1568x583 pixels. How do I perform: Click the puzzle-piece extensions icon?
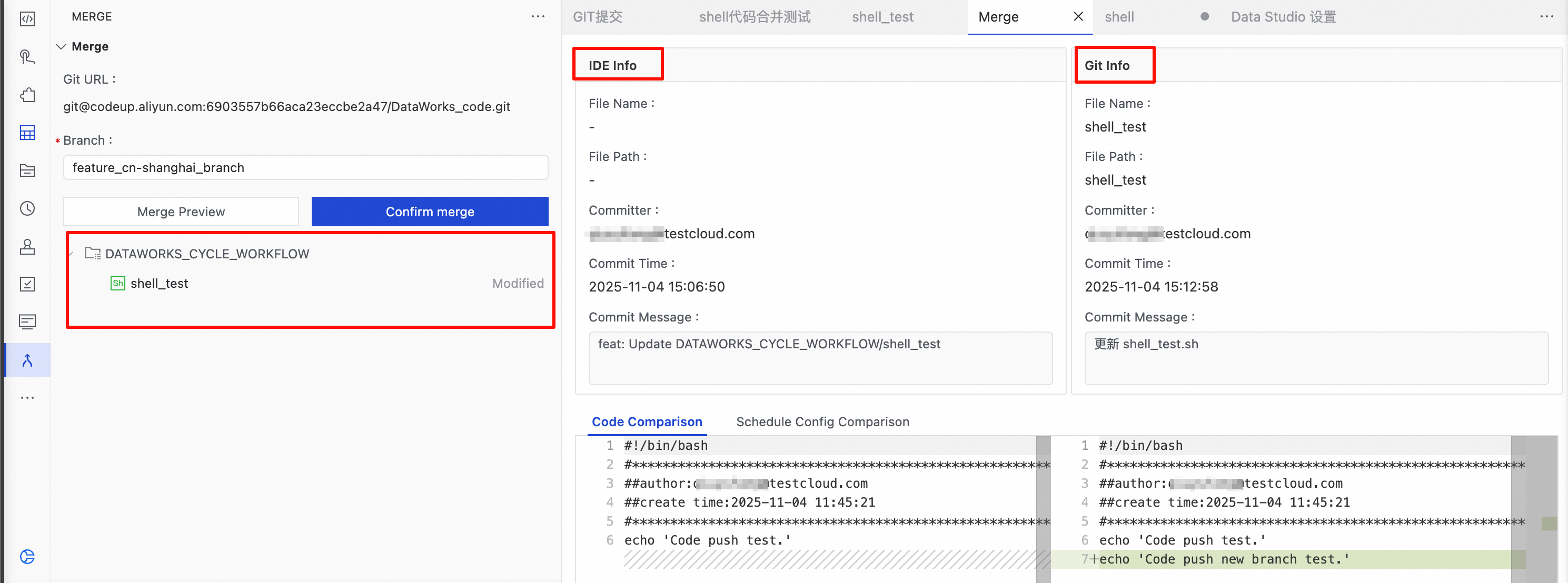[27, 95]
